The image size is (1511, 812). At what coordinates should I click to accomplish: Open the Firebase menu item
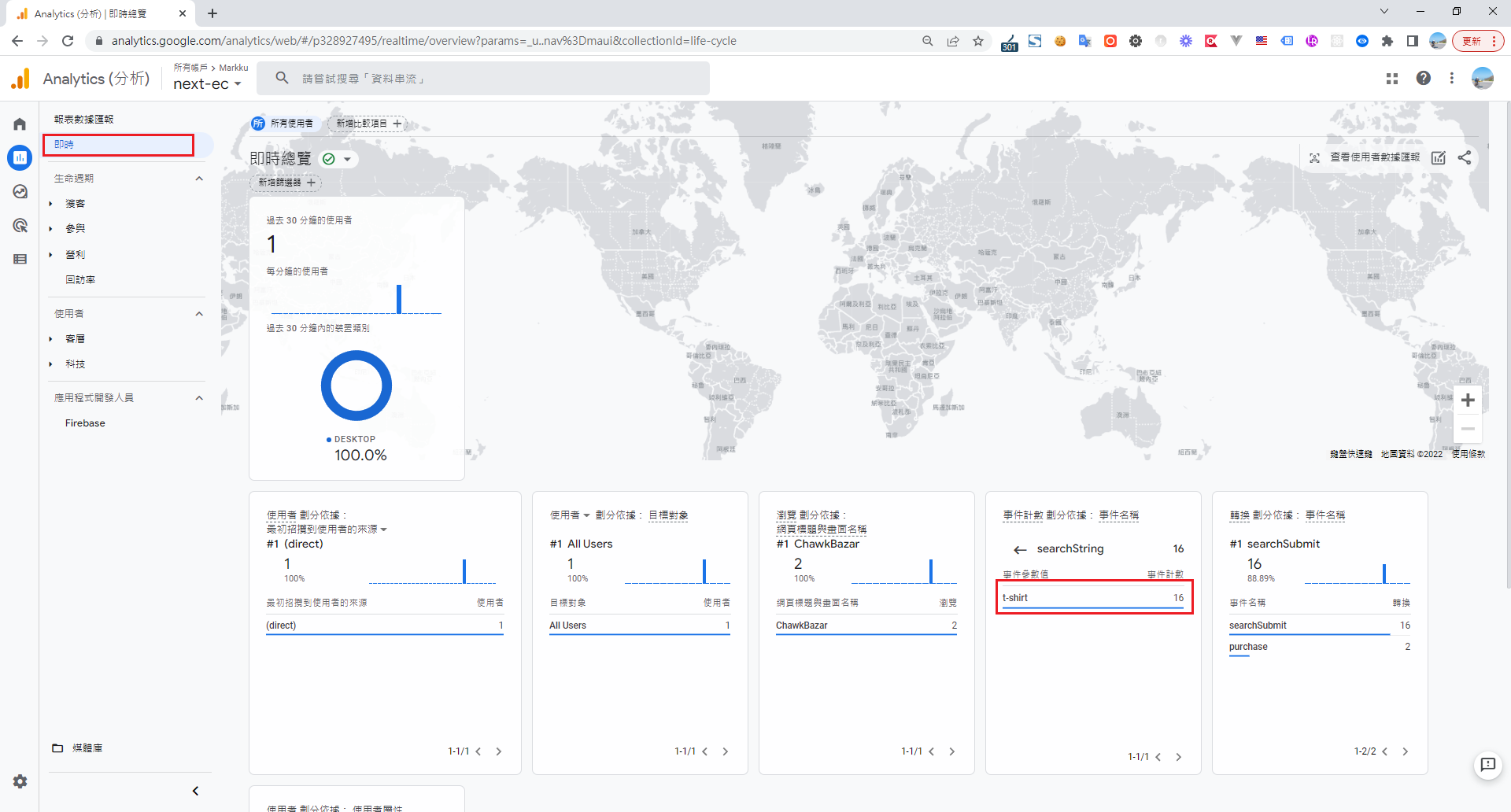(x=85, y=423)
